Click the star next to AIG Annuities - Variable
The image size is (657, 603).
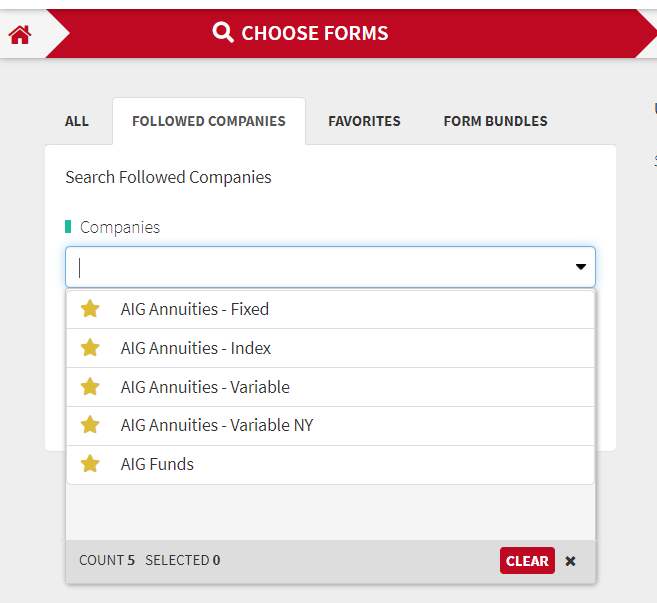90,387
